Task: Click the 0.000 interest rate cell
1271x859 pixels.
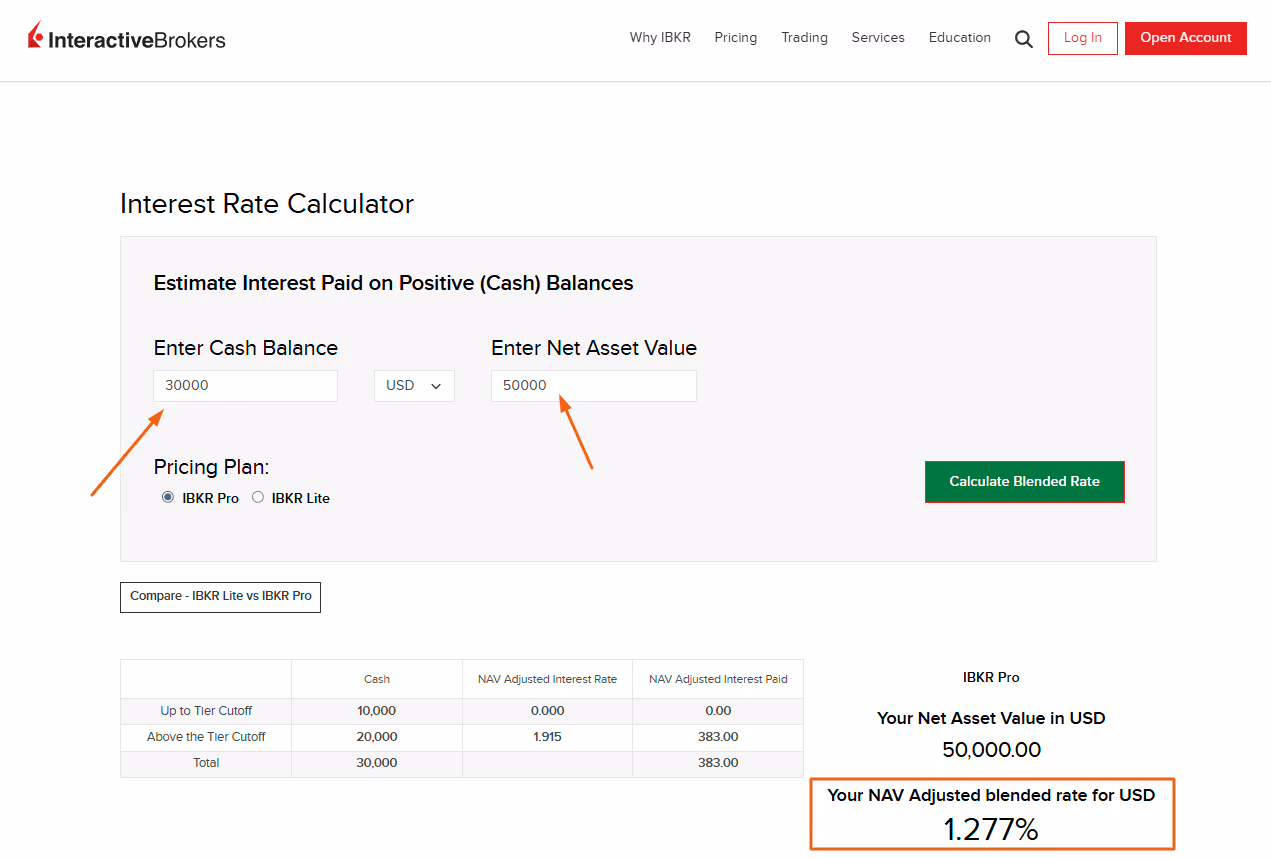Action: [547, 711]
